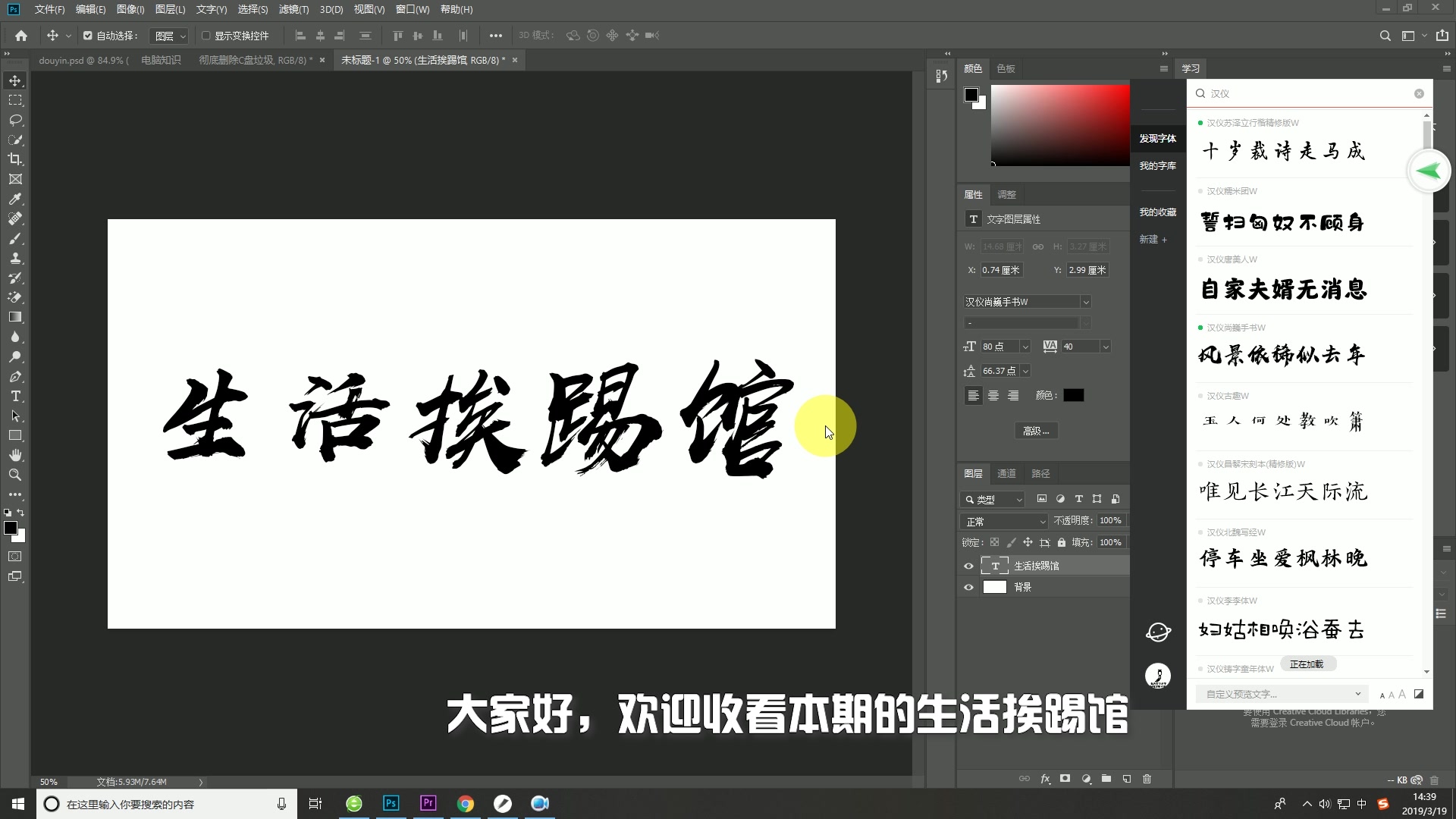Click the 高级... button in Properties
Image resolution: width=1456 pixels, height=819 pixels.
pyautogui.click(x=1035, y=430)
